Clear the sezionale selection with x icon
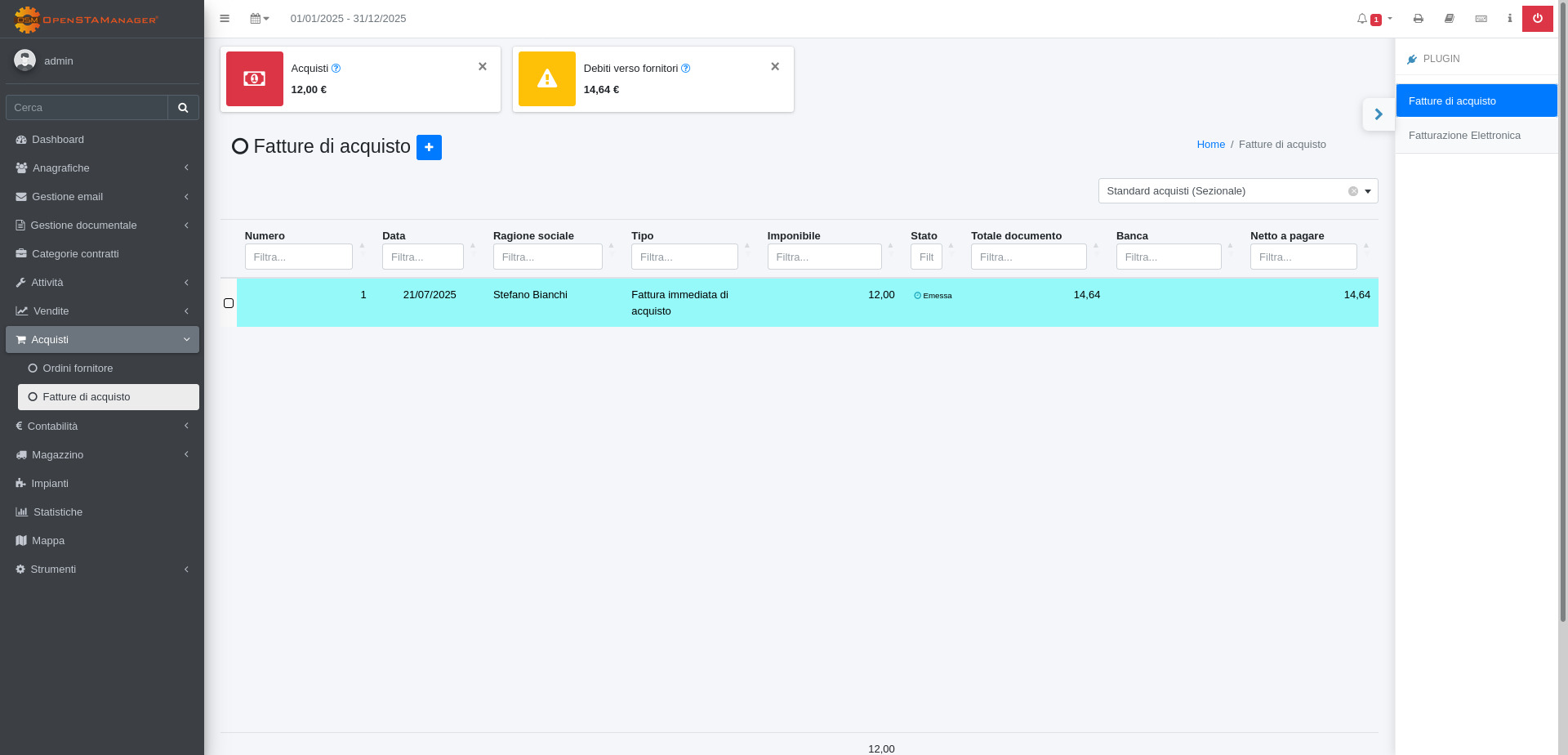This screenshot has height=755, width=1568. [1353, 191]
